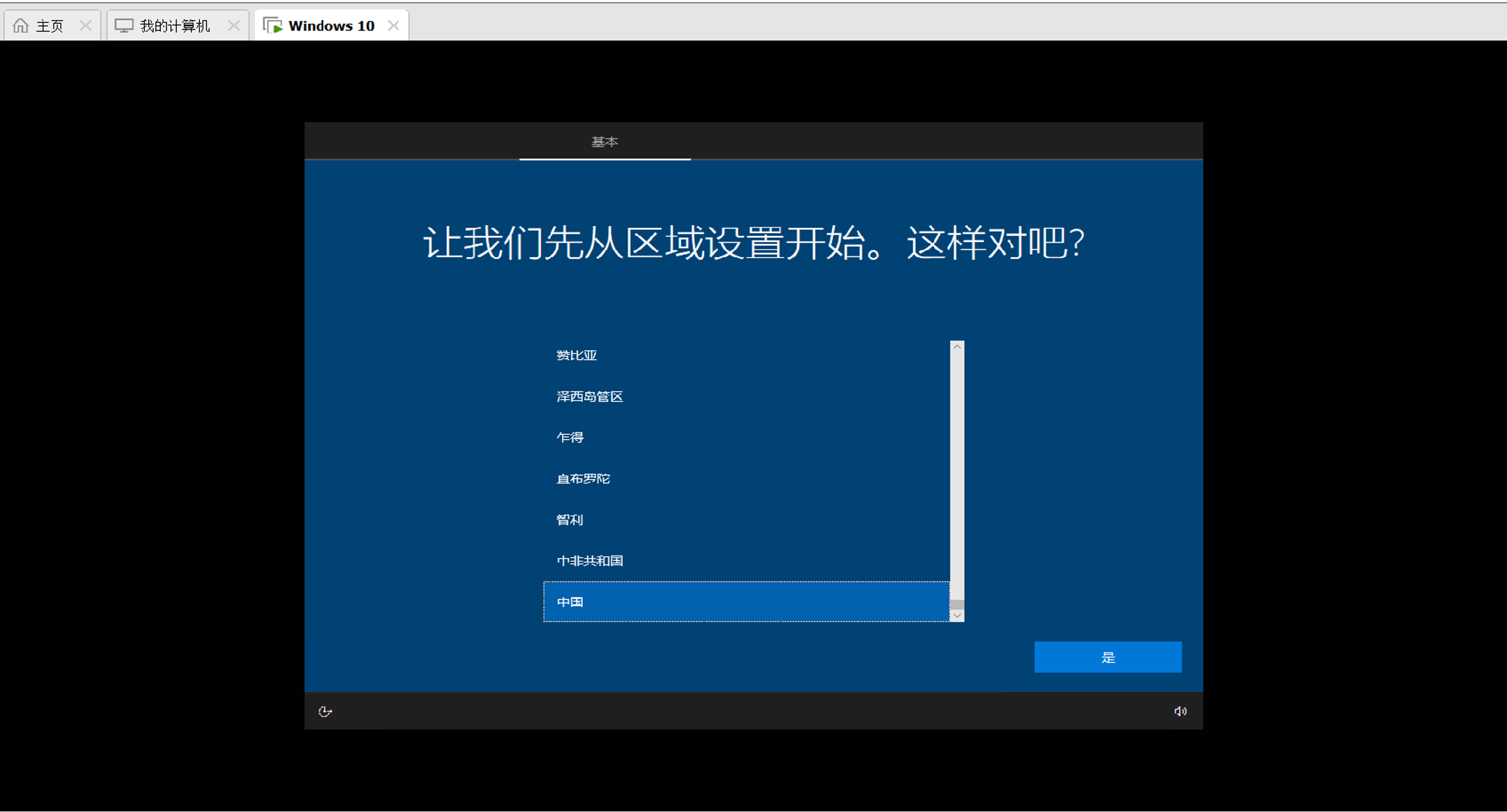
Task: Select 智利 in the region list
Action: coord(746,520)
